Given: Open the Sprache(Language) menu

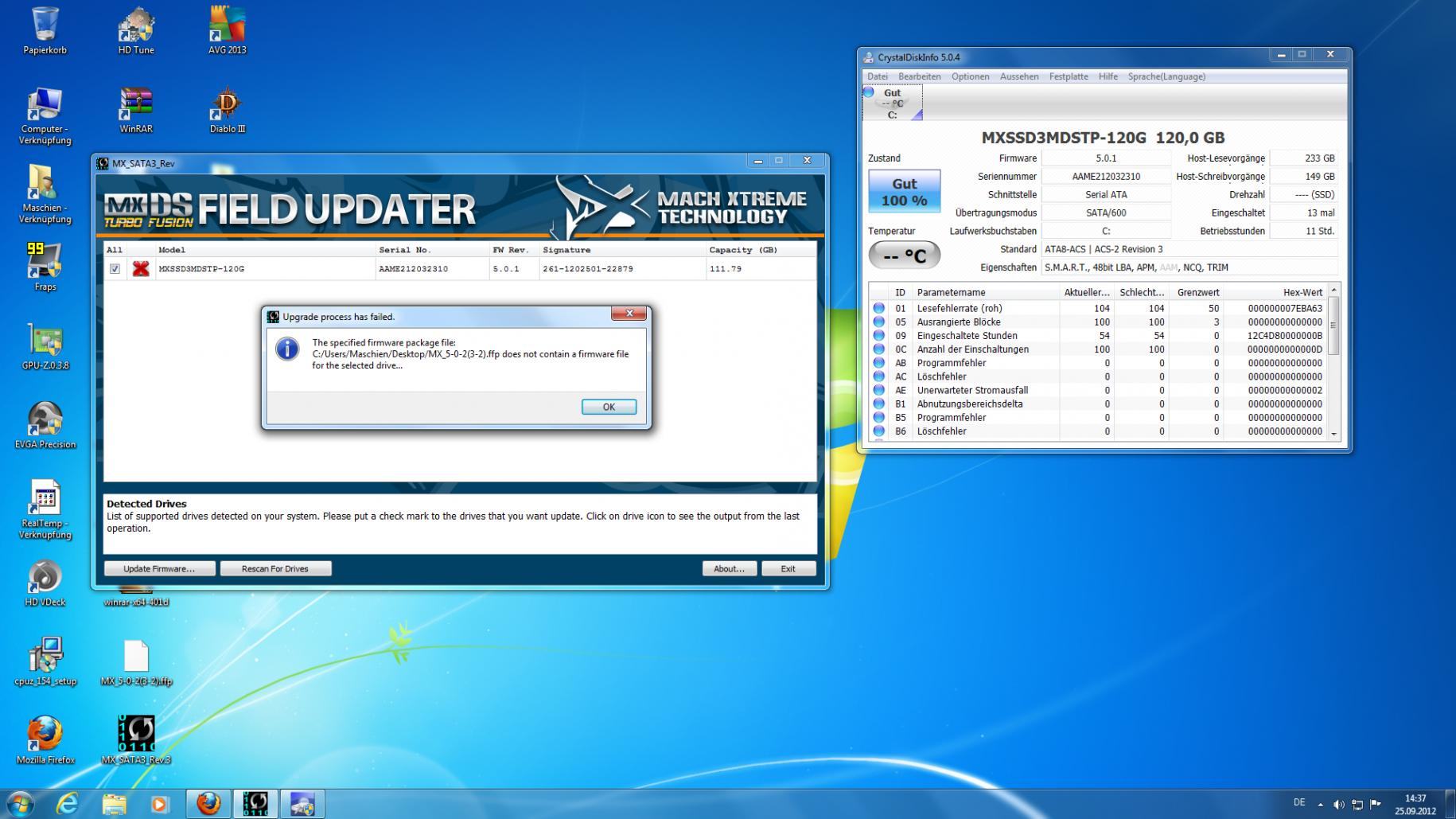Looking at the screenshot, I should (x=1166, y=76).
